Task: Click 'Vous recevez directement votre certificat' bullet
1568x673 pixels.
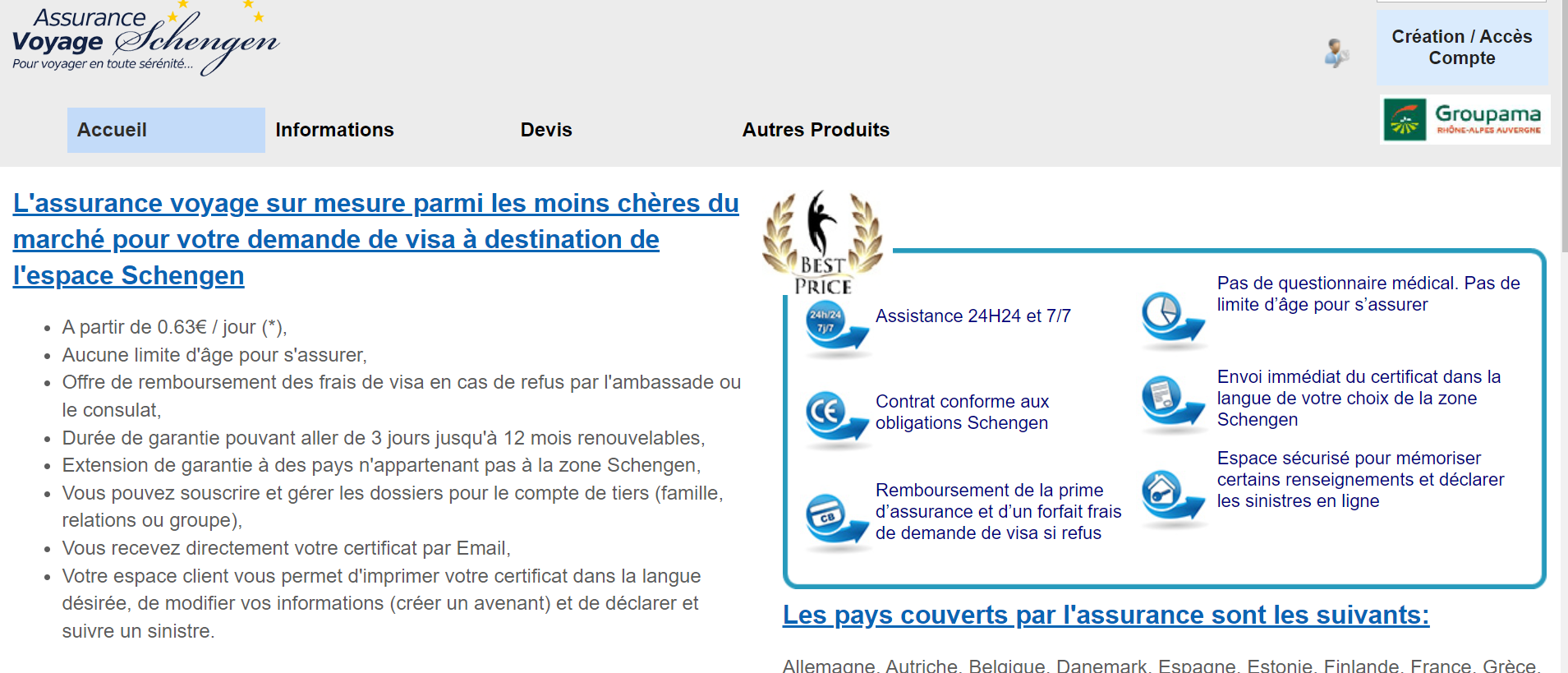Action: point(287,548)
